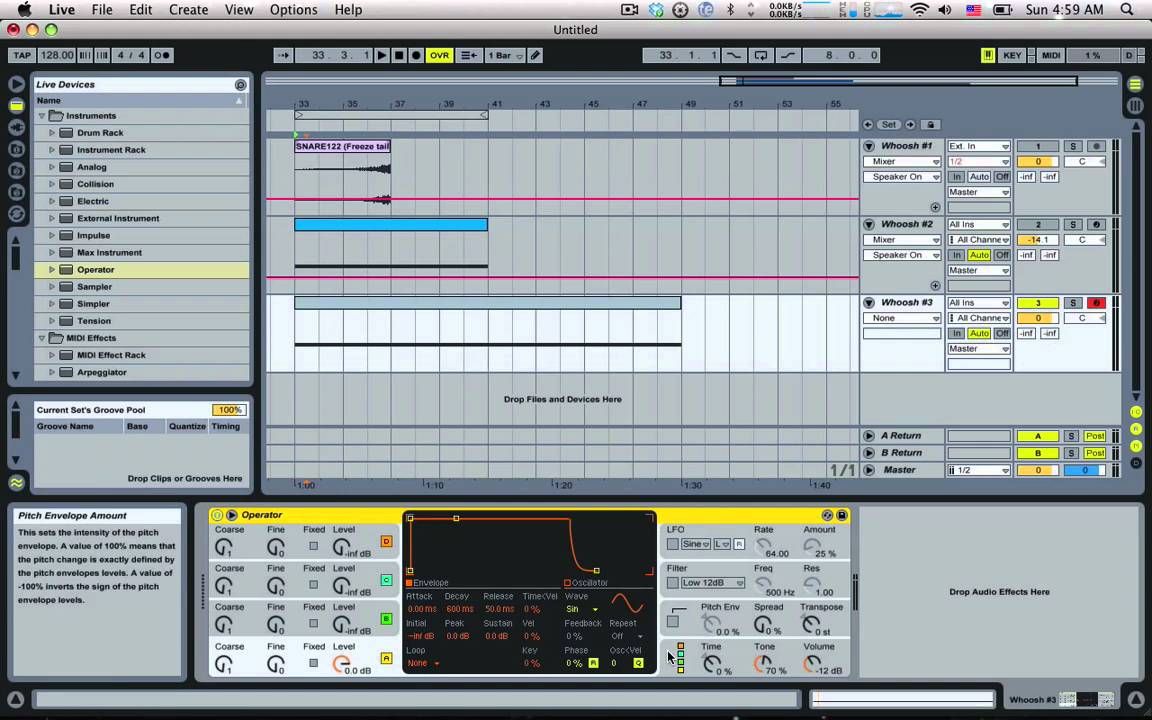Image resolution: width=1152 pixels, height=720 pixels.
Task: Enable MIDI map mode
Action: [x=1051, y=55]
